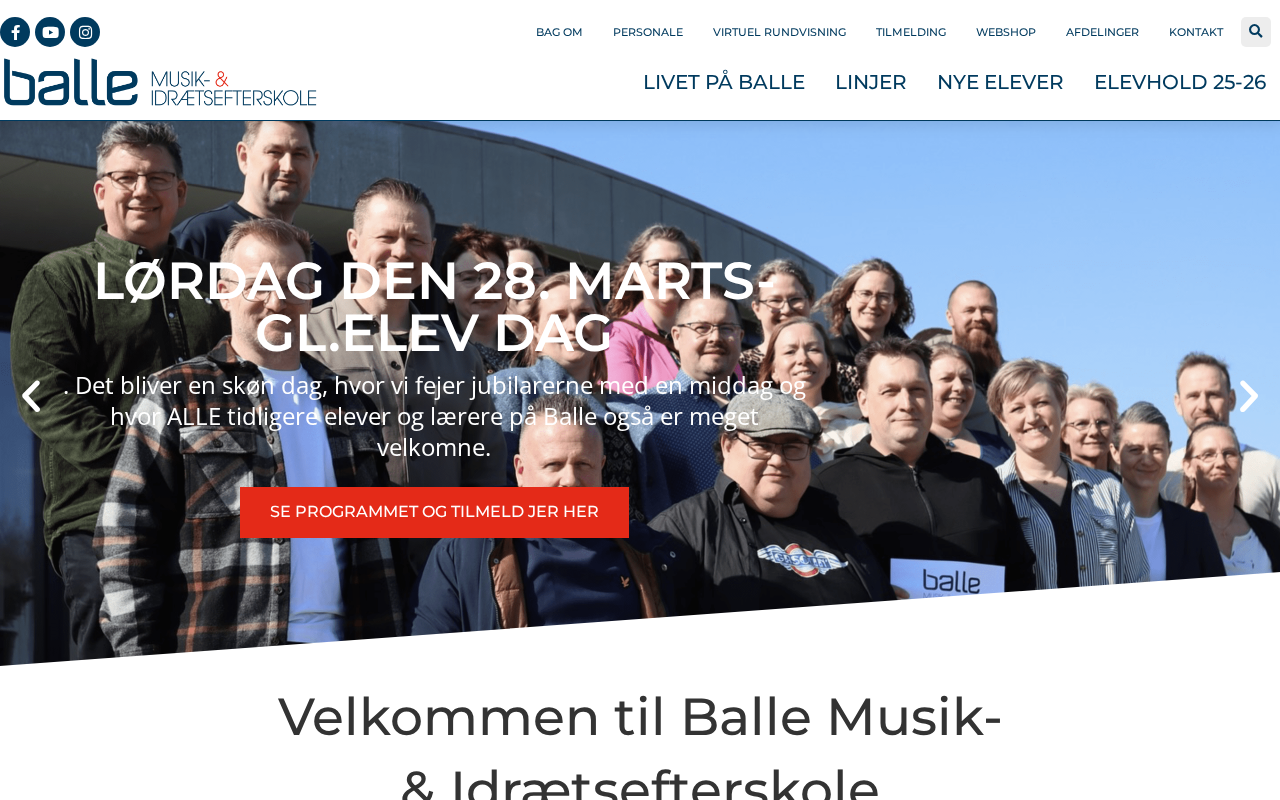
Task: Open ELEVHOLD 25-26 menu
Action: click(1180, 82)
